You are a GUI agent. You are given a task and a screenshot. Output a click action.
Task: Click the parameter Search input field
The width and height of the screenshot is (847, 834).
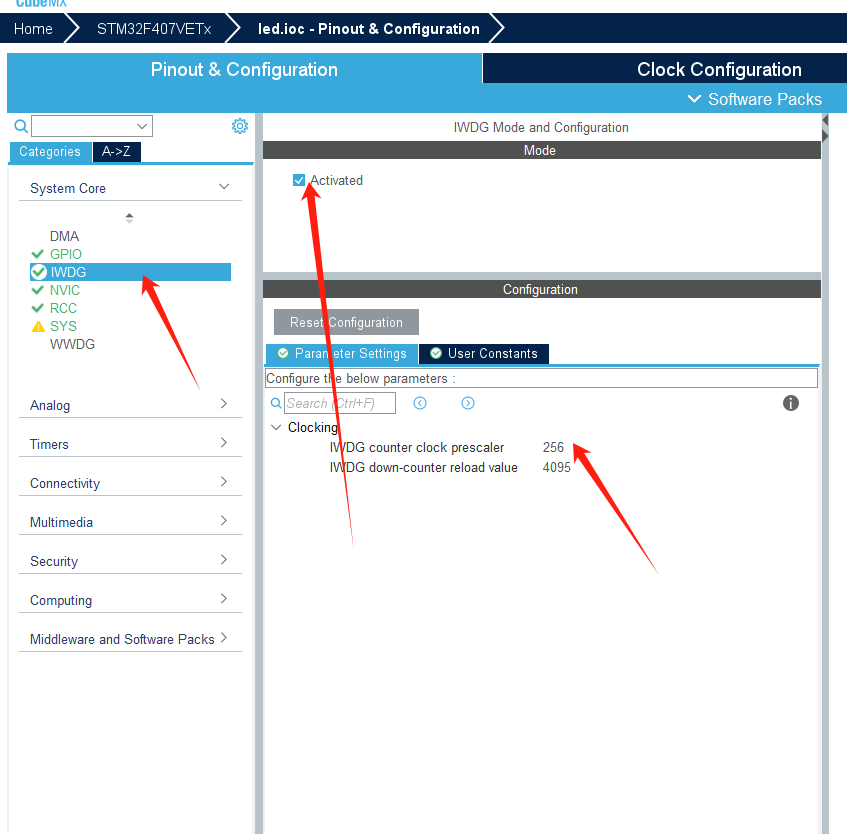click(x=340, y=403)
